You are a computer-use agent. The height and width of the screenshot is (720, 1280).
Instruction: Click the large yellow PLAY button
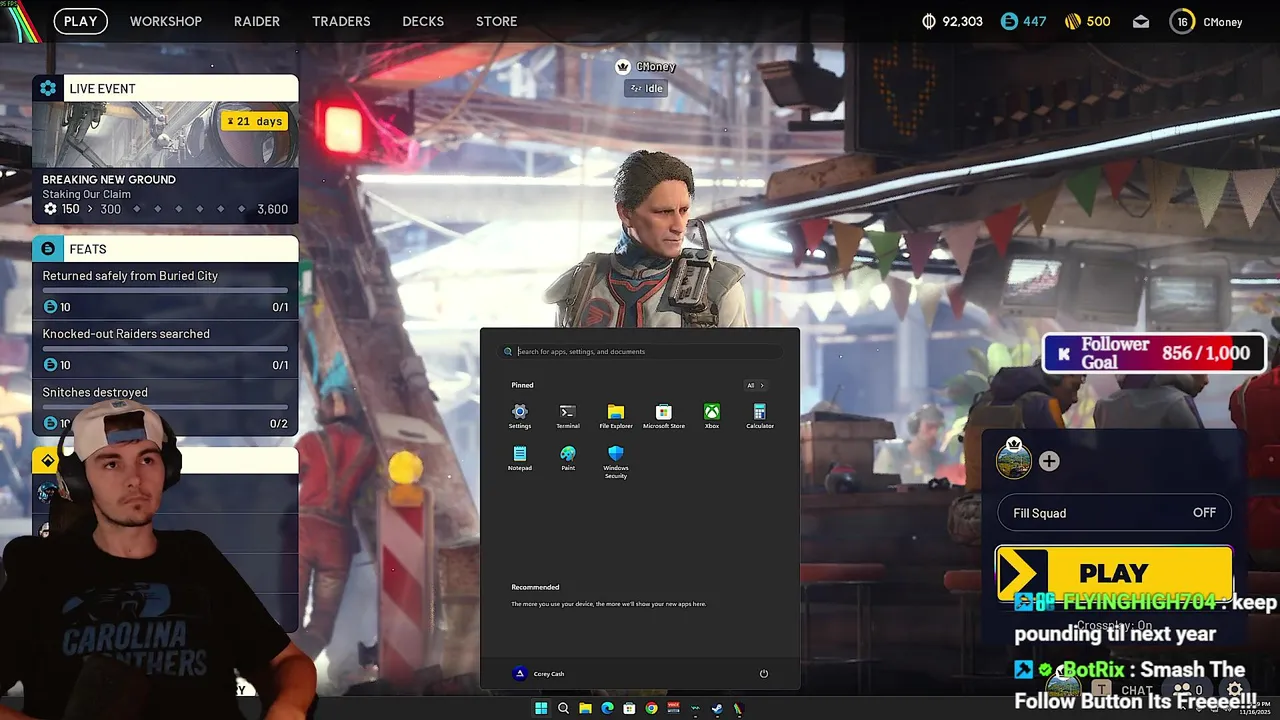tap(1114, 573)
